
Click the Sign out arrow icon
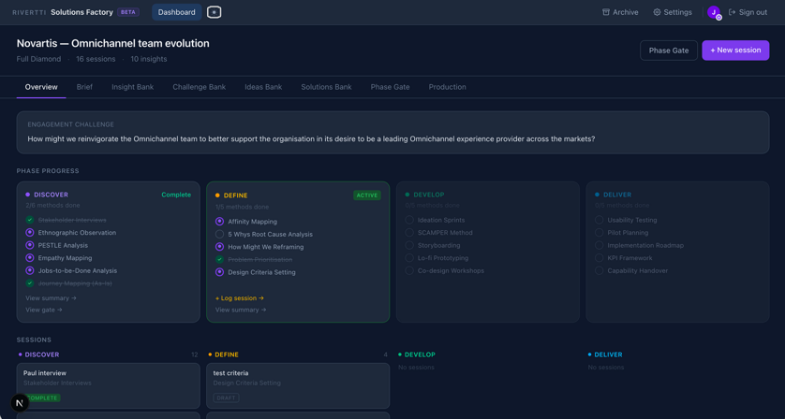pos(732,12)
